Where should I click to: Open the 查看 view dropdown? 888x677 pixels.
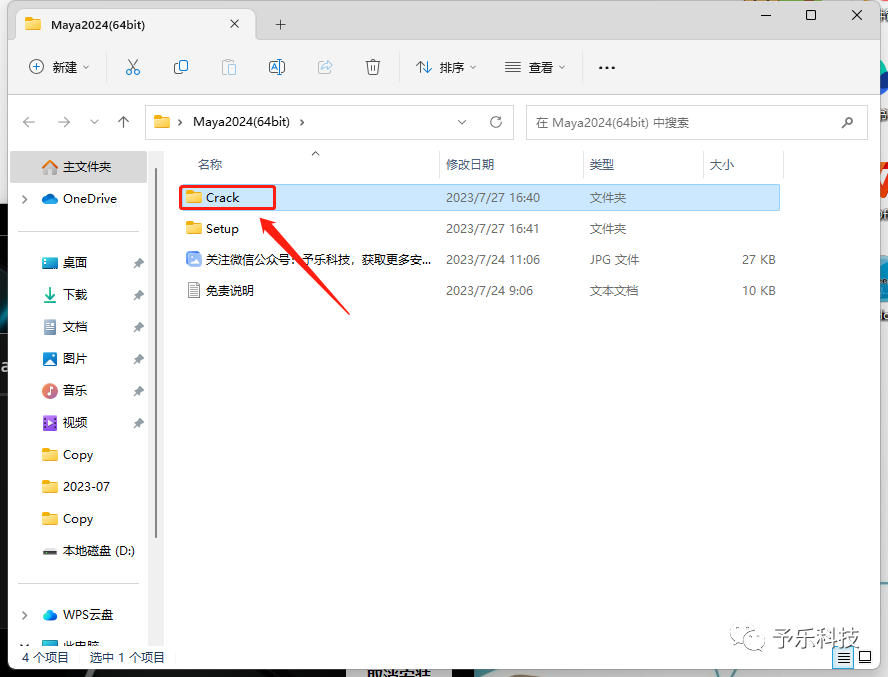pyautogui.click(x=535, y=67)
